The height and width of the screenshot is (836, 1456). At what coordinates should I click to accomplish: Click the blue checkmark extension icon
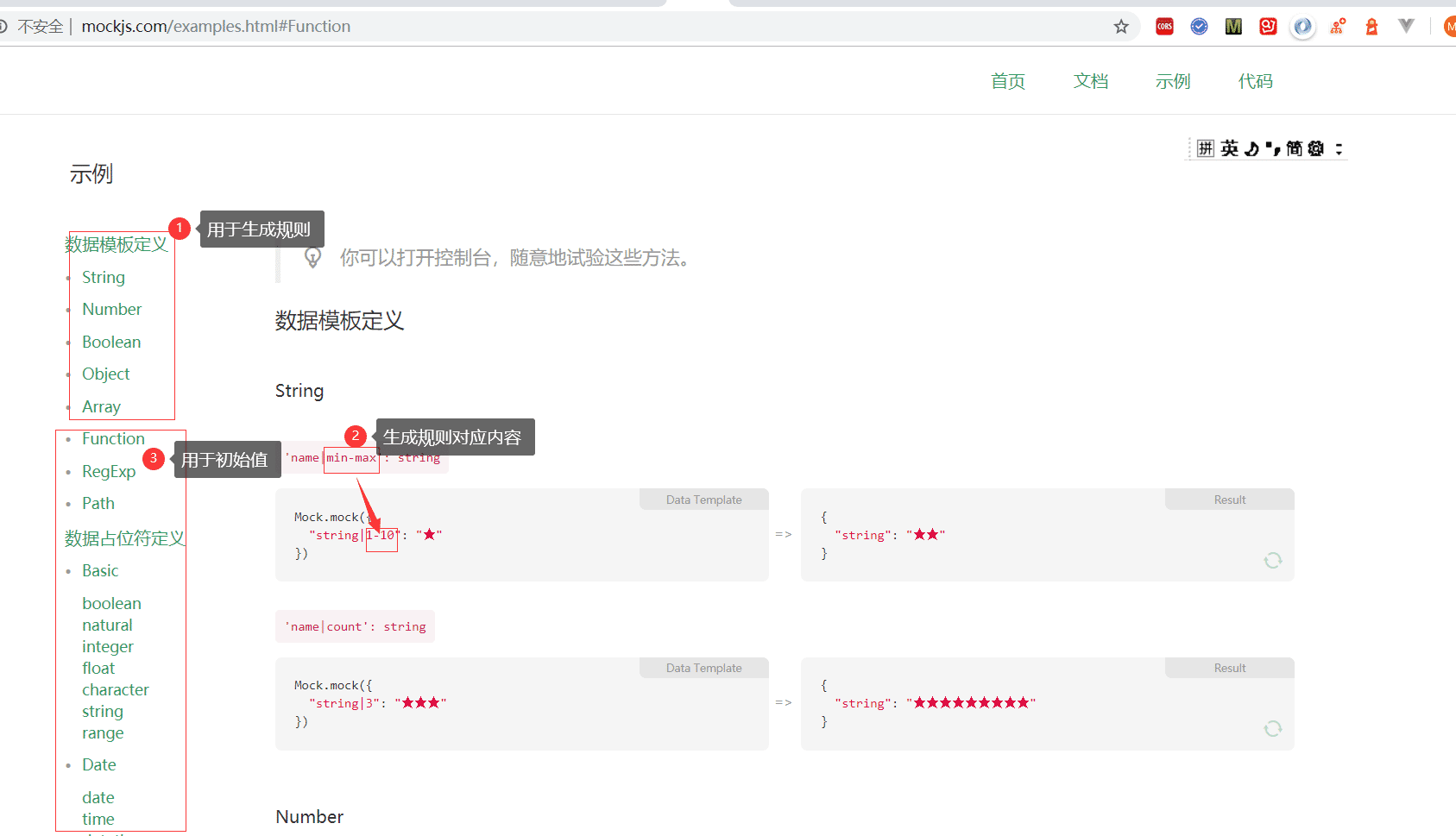pyautogui.click(x=1199, y=27)
